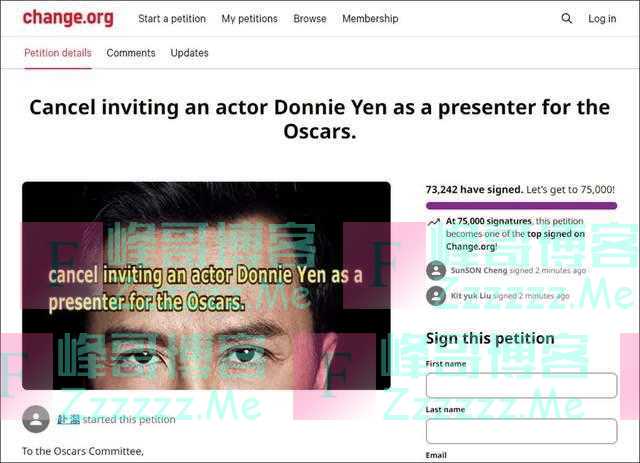The width and height of the screenshot is (640, 463).
Task: Open the Membership page
Action: (x=370, y=19)
